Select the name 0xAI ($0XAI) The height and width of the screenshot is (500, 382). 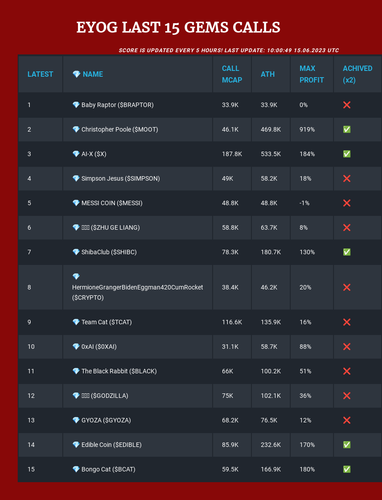tap(99, 347)
